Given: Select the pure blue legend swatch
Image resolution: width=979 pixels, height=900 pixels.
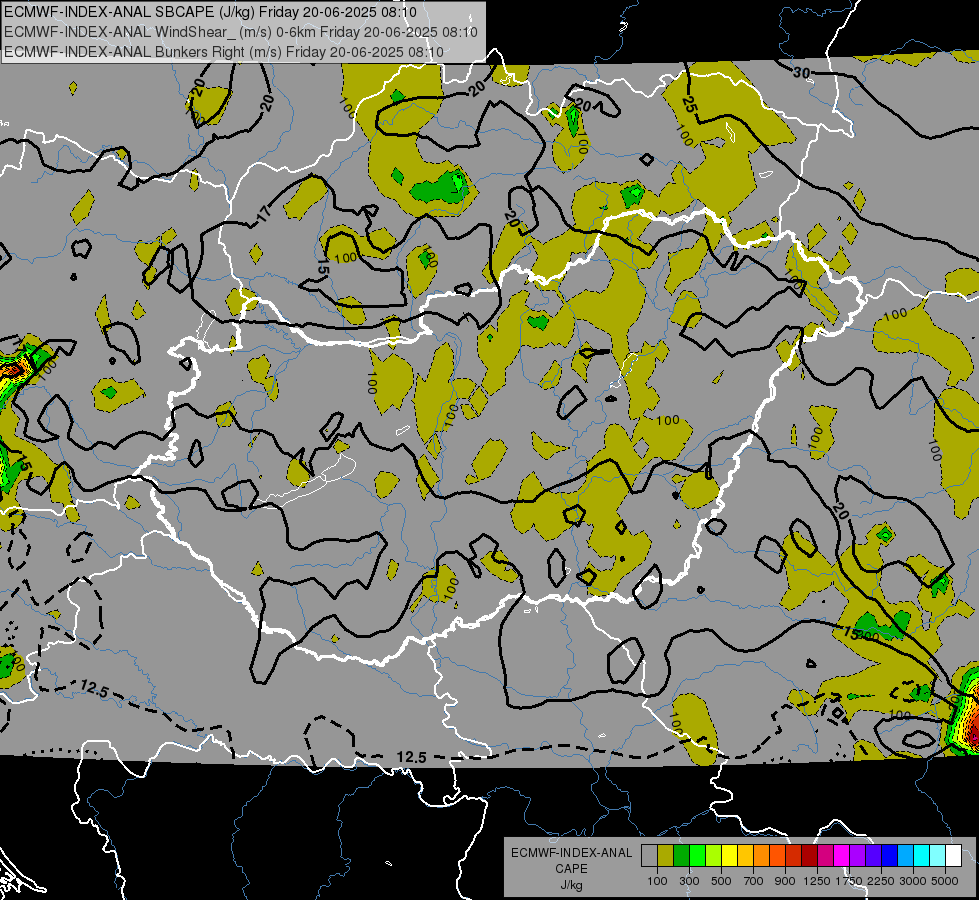Looking at the screenshot, I should (889, 856).
